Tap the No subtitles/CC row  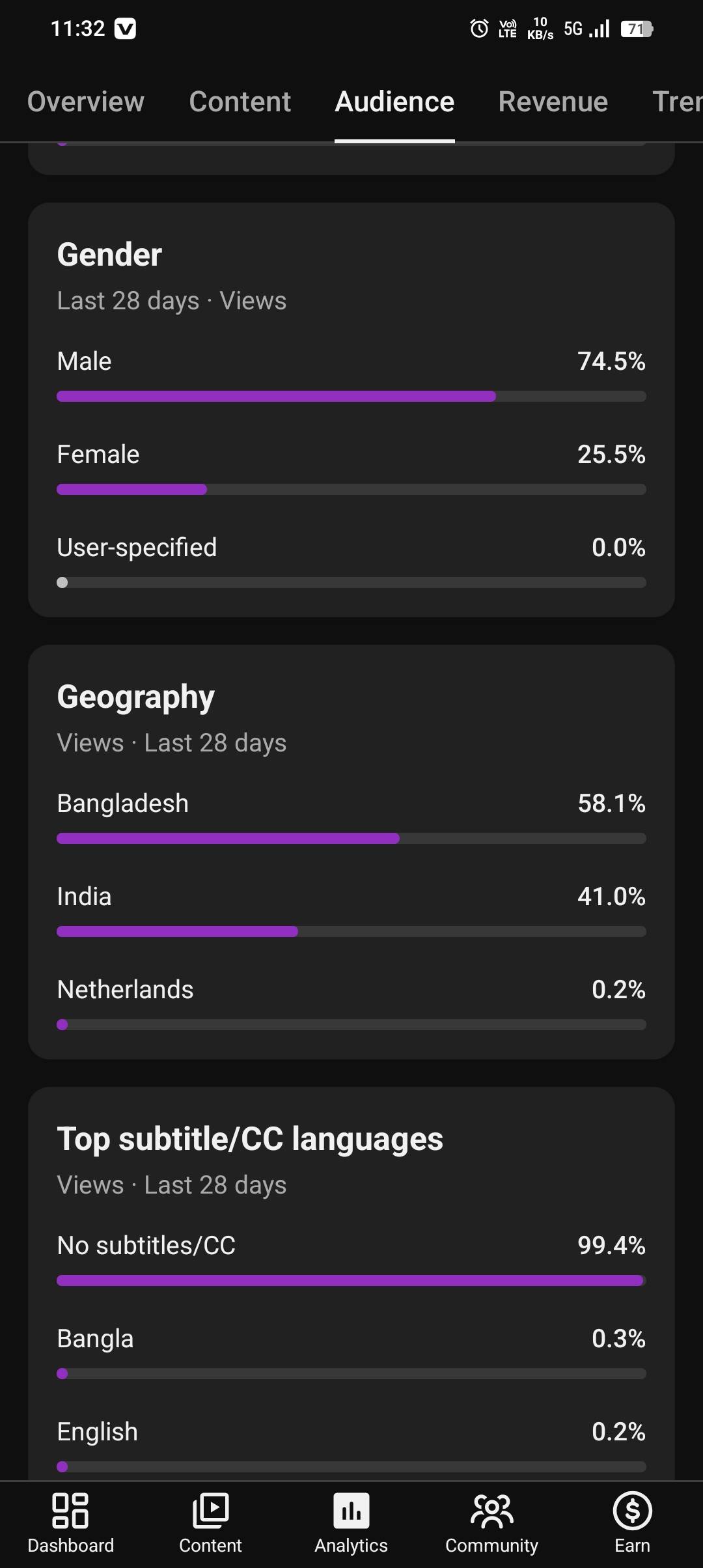click(x=351, y=1246)
